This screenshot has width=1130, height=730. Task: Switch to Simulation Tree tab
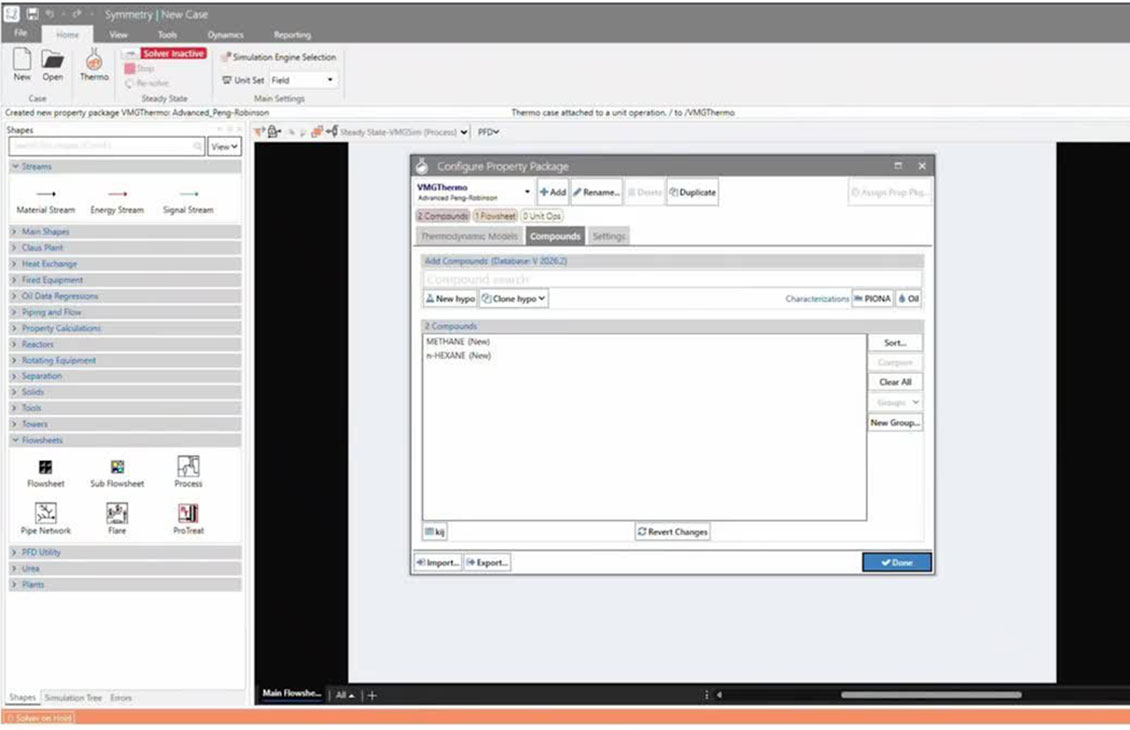73,698
